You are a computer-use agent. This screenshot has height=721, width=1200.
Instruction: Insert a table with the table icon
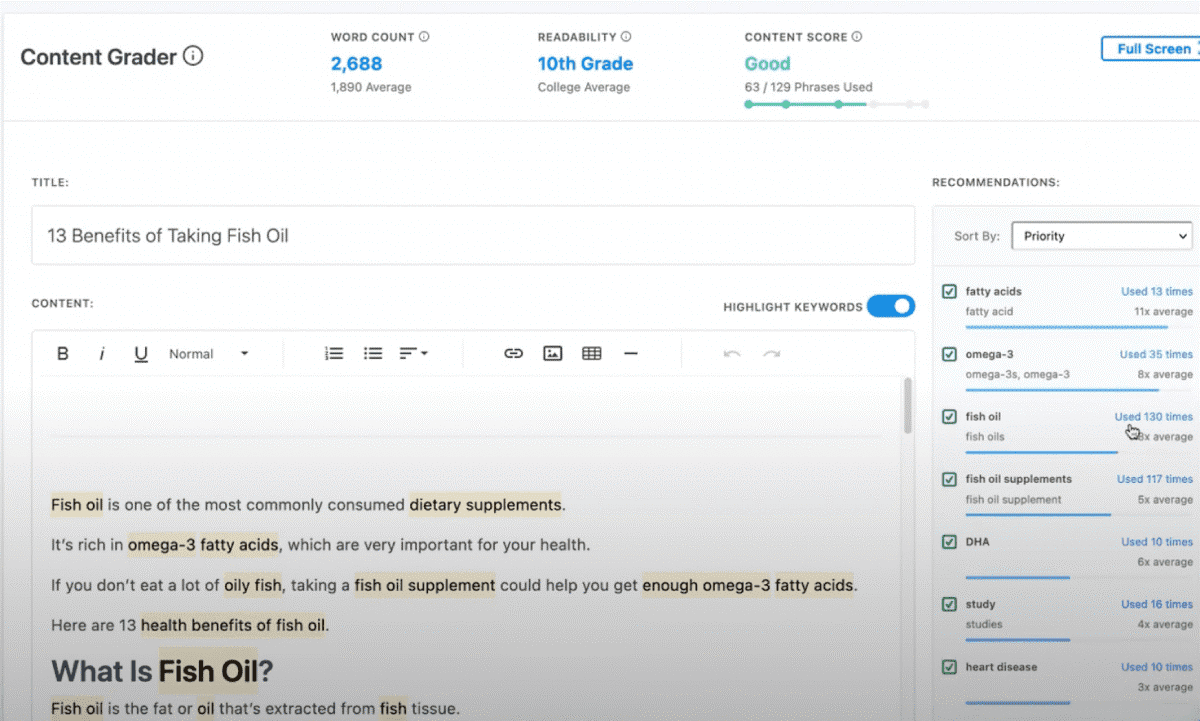592,353
